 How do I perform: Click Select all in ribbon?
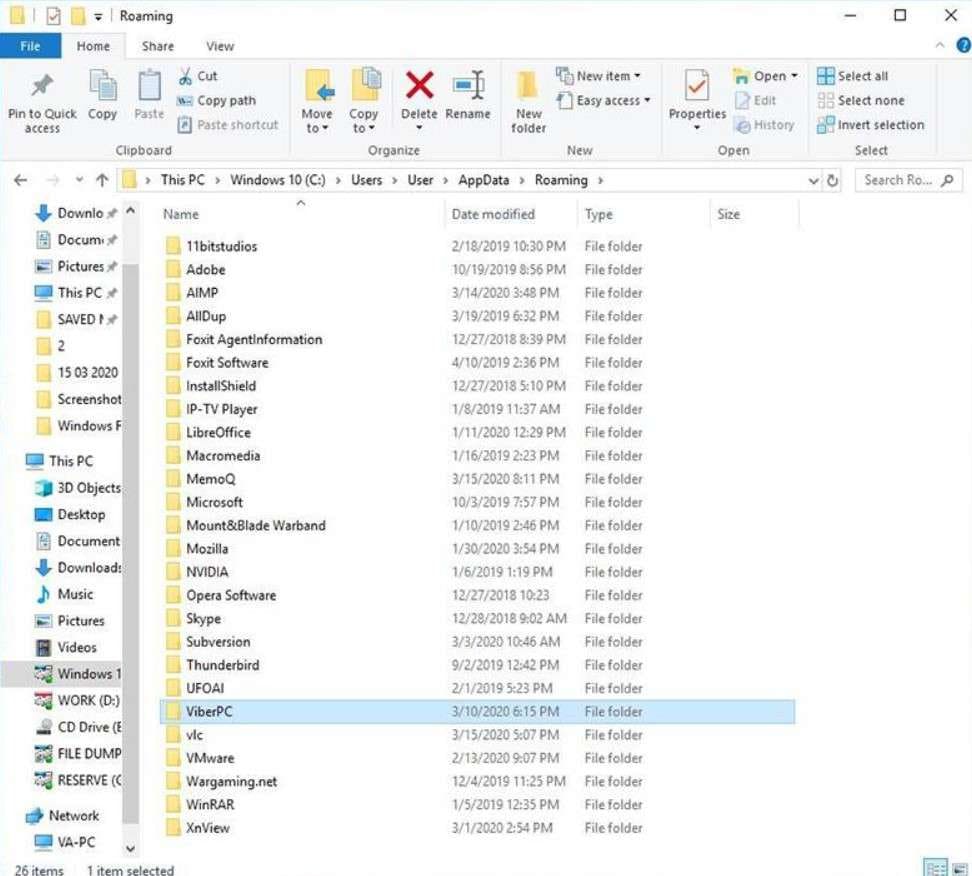[852, 76]
